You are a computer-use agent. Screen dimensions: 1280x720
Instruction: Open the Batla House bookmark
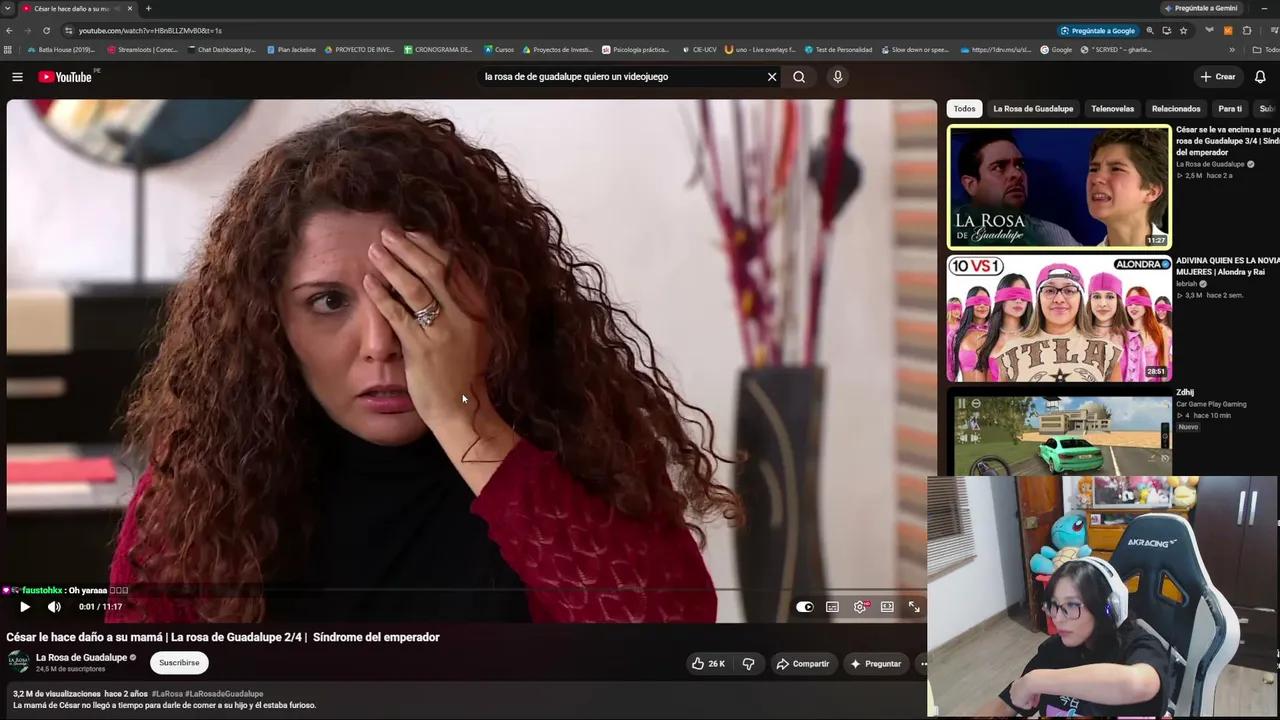pyautogui.click(x=61, y=50)
